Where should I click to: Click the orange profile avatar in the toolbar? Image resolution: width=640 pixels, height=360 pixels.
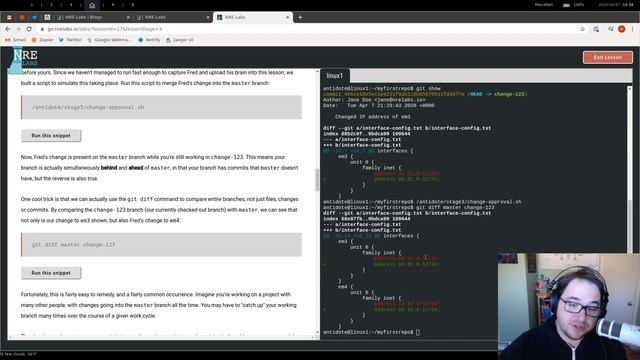coord(622,29)
